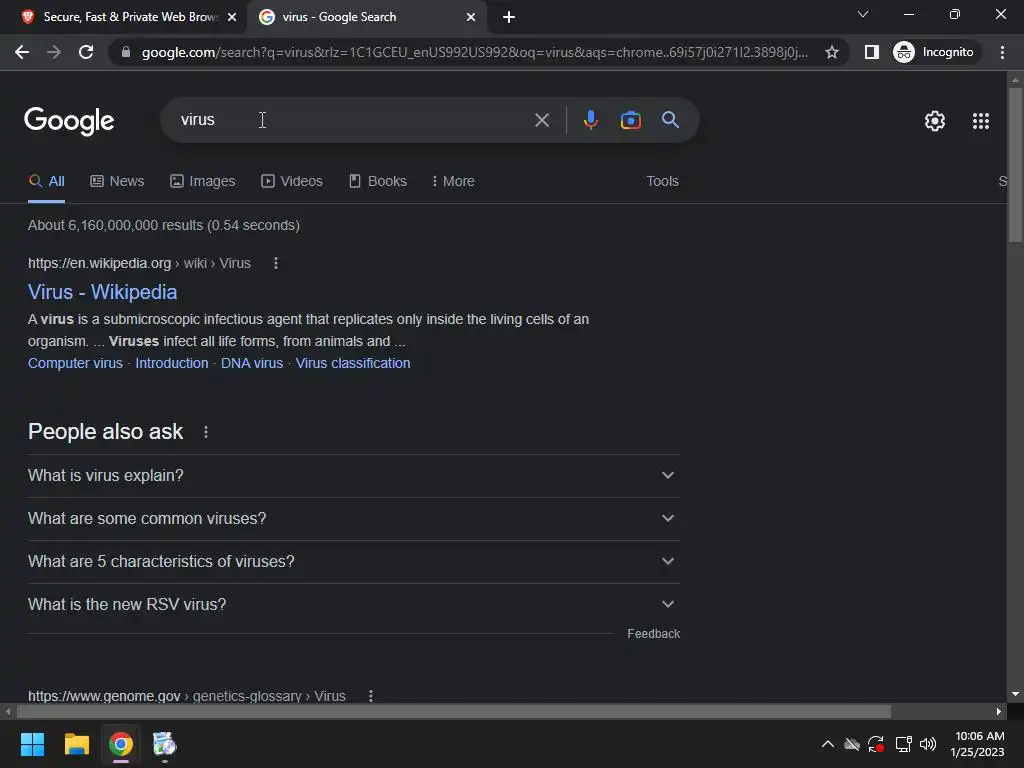Close the Brave browser tab
Screen dimensions: 1024x768
pos(231,18)
